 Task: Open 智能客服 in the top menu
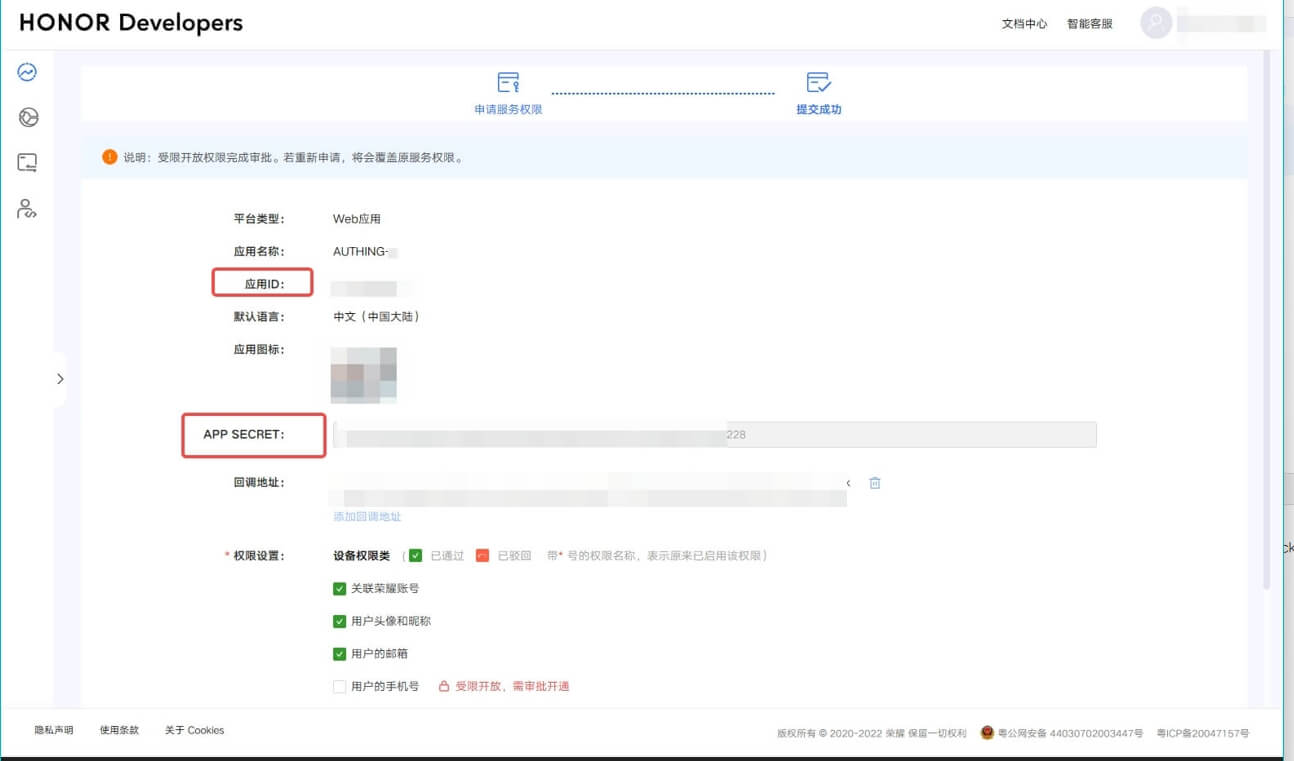pyautogui.click(x=1089, y=24)
